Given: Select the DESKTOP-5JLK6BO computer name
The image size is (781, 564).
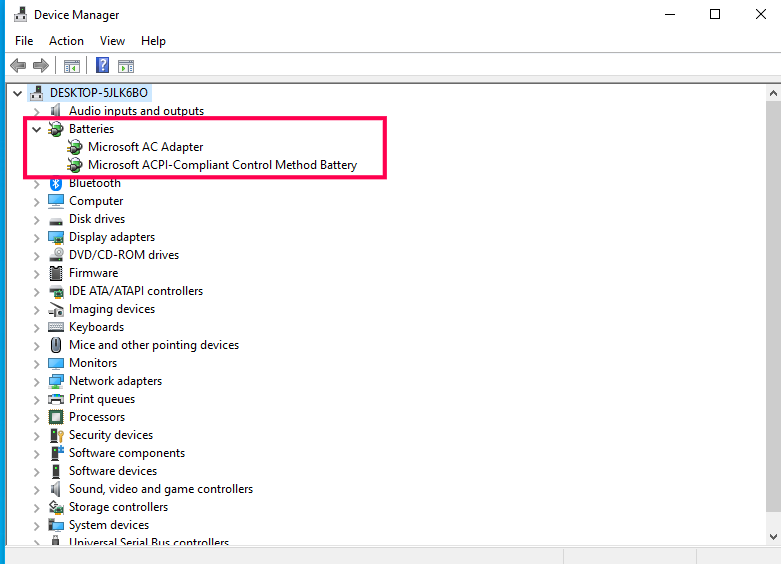Looking at the screenshot, I should (x=99, y=93).
